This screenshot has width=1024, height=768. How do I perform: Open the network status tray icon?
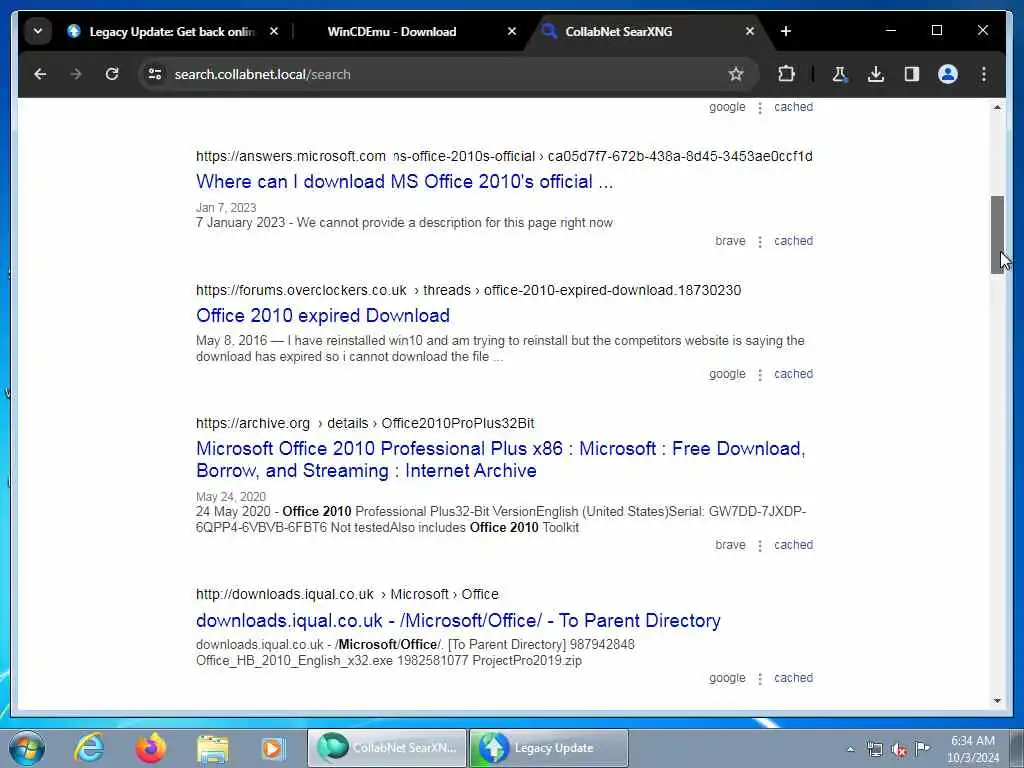[874, 749]
